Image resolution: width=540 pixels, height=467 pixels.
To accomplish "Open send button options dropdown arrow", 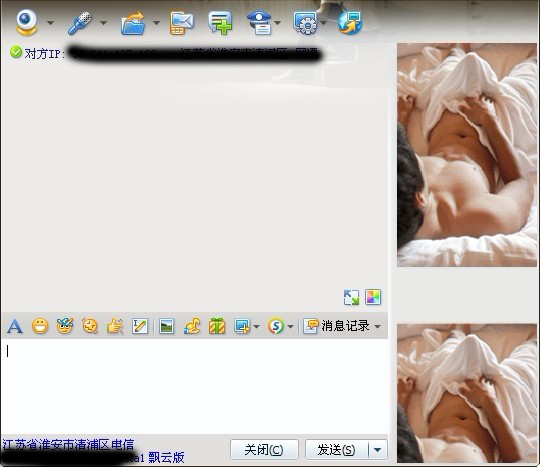I will [378, 449].
